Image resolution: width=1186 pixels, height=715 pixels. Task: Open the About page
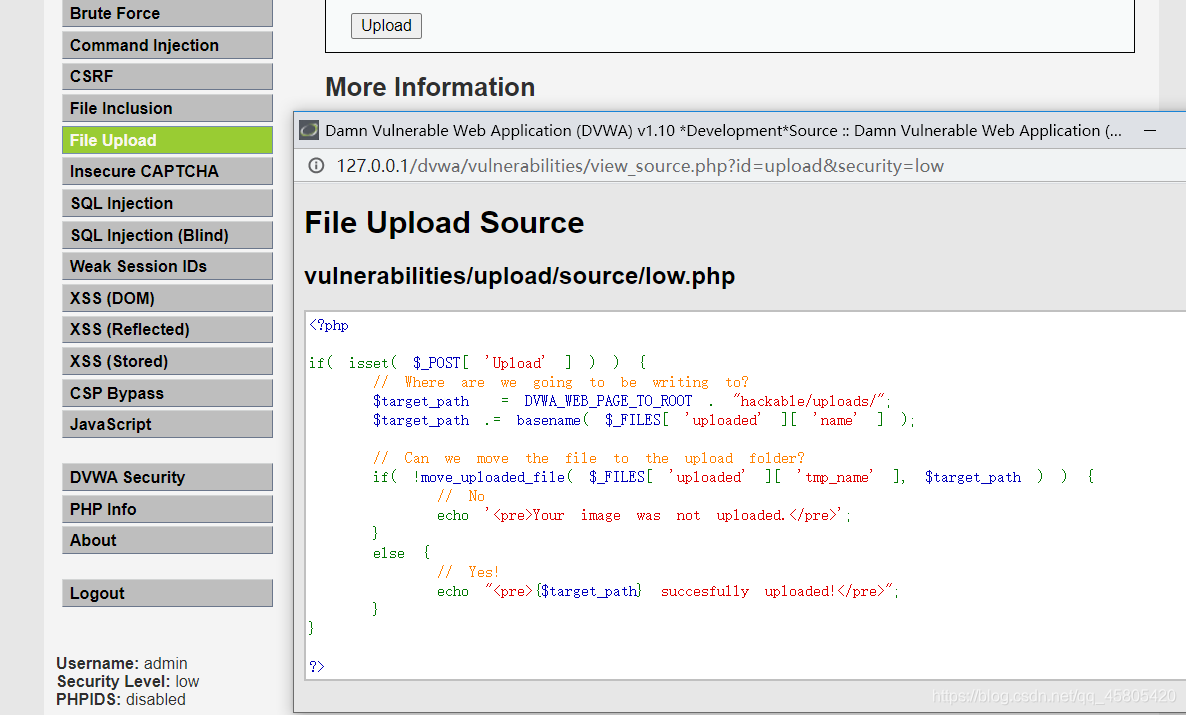tap(167, 540)
